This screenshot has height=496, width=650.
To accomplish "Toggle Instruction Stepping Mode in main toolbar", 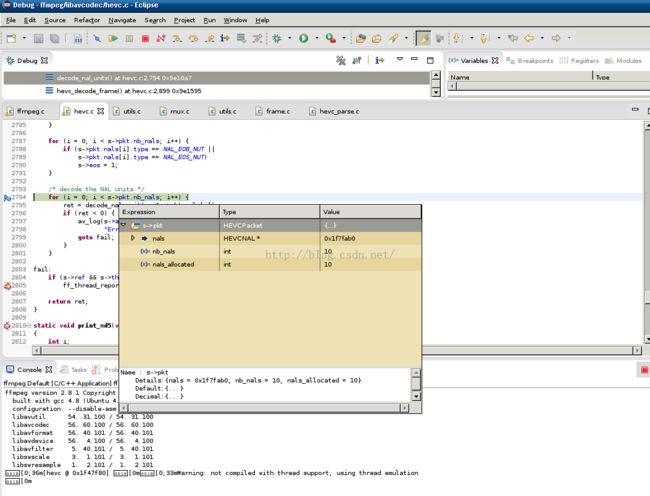I will pyautogui.click(x=225, y=39).
